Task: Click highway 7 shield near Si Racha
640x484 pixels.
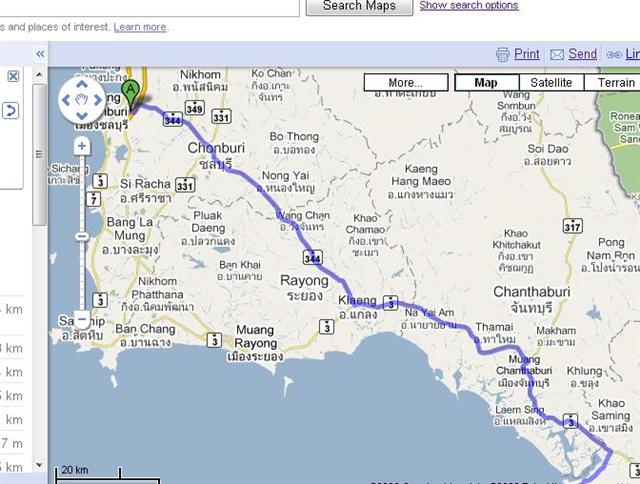Action: (93, 200)
